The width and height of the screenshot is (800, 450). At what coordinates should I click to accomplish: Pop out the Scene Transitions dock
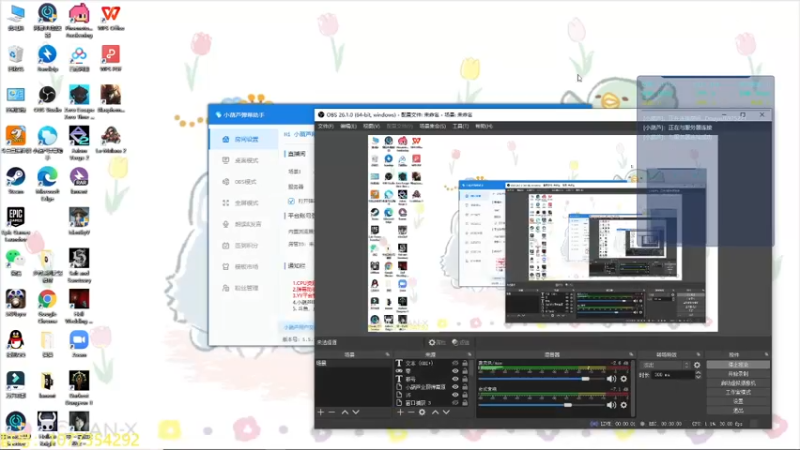(698, 354)
